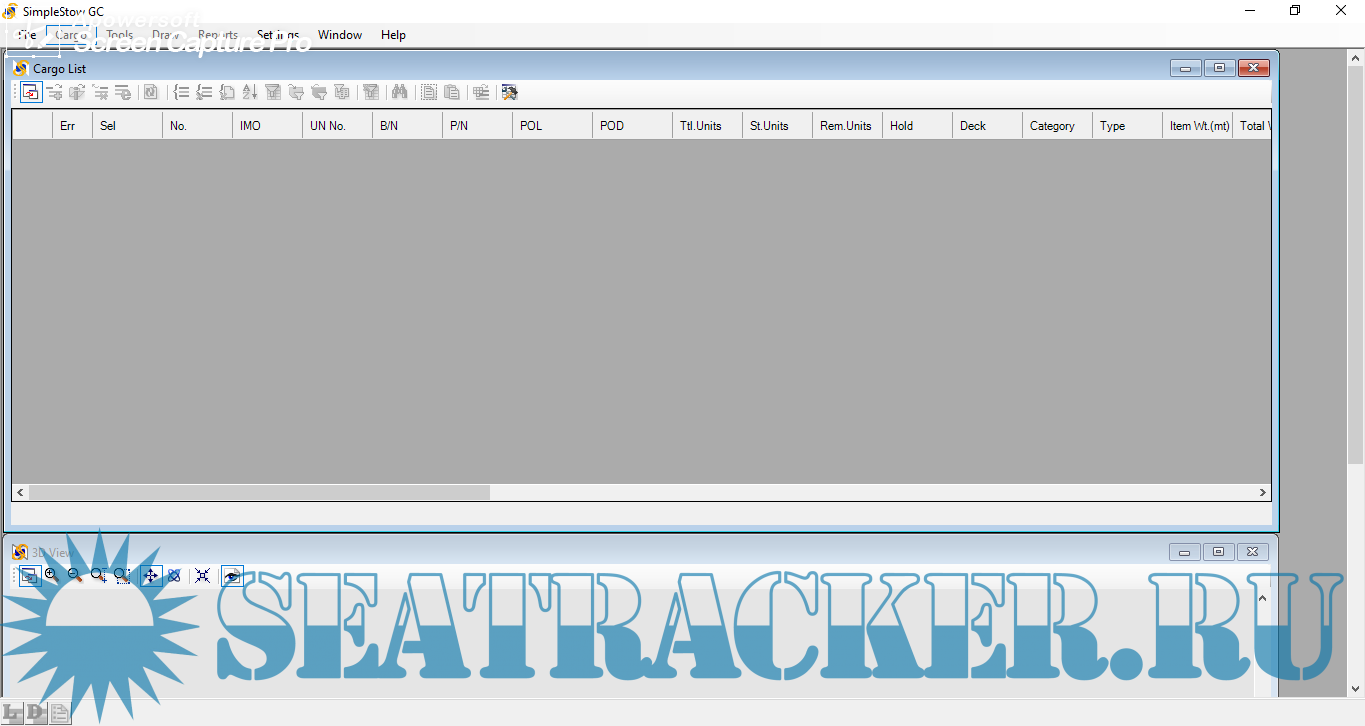Click the zoom in magnifier in 3D View
This screenshot has height=726, width=1365.
(x=51, y=575)
